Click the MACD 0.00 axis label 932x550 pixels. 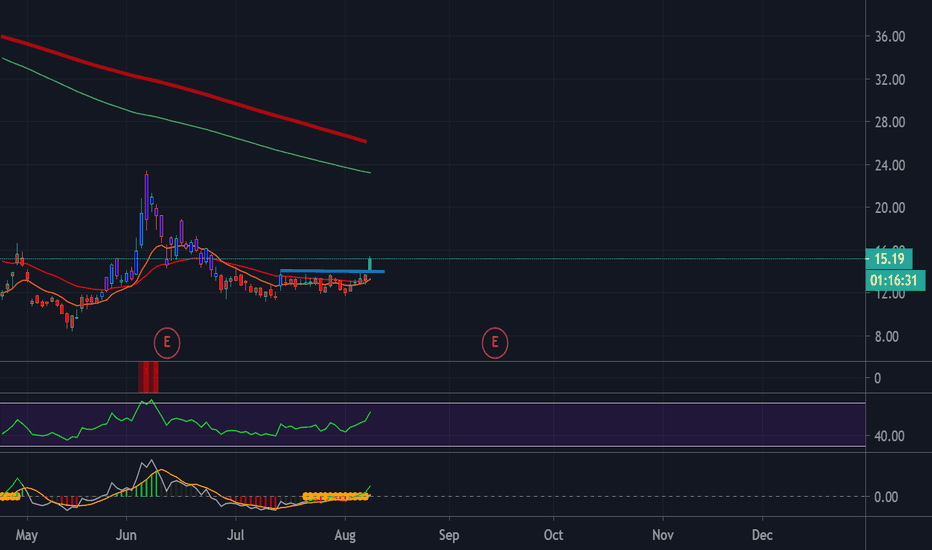tap(886, 496)
